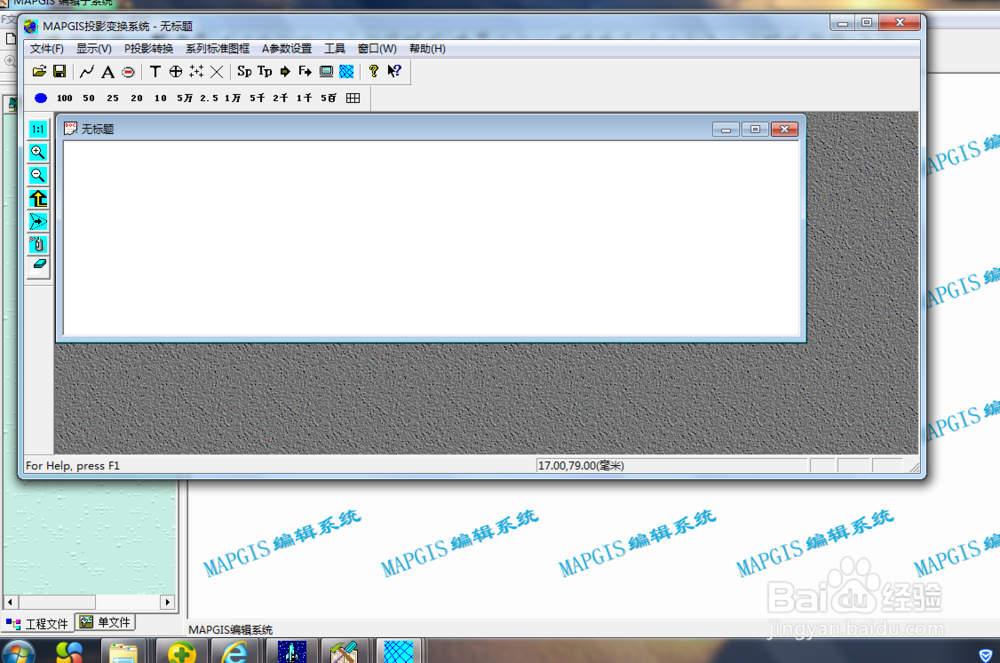This screenshot has height=663, width=1000.
Task: Select the curve line tool icon
Action: pyautogui.click(x=87, y=71)
